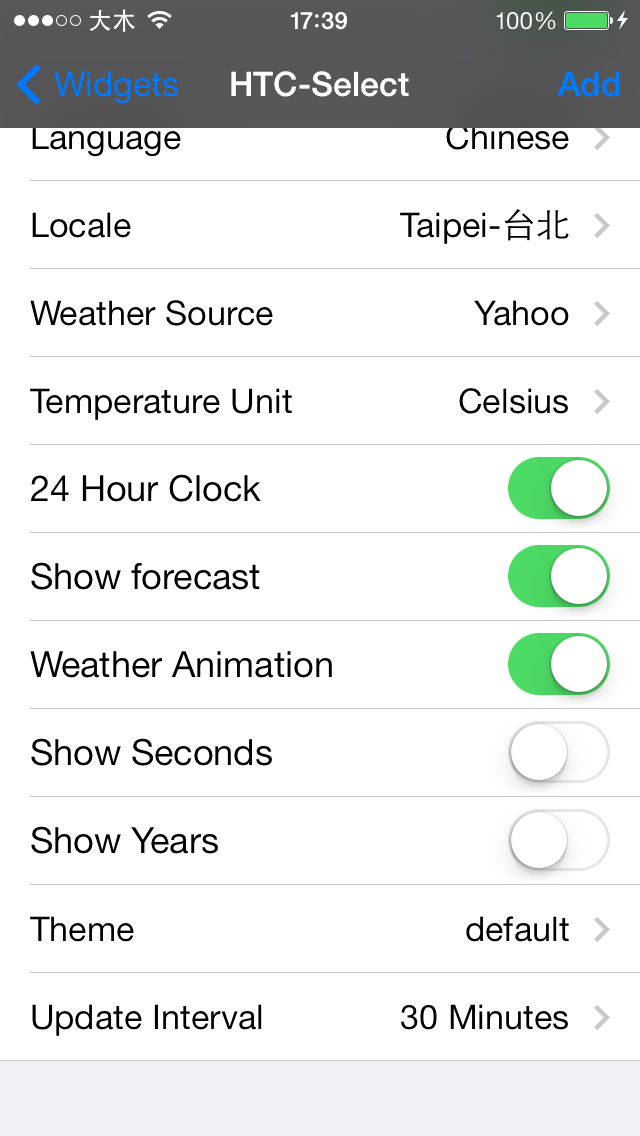This screenshot has width=640, height=1136.
Task: Go back to Widgets
Action: (115, 85)
